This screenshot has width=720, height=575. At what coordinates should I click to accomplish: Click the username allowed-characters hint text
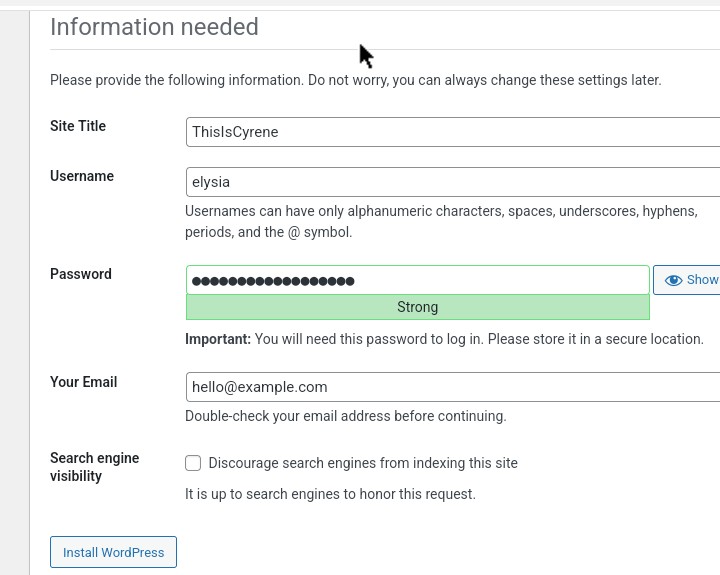tap(440, 221)
